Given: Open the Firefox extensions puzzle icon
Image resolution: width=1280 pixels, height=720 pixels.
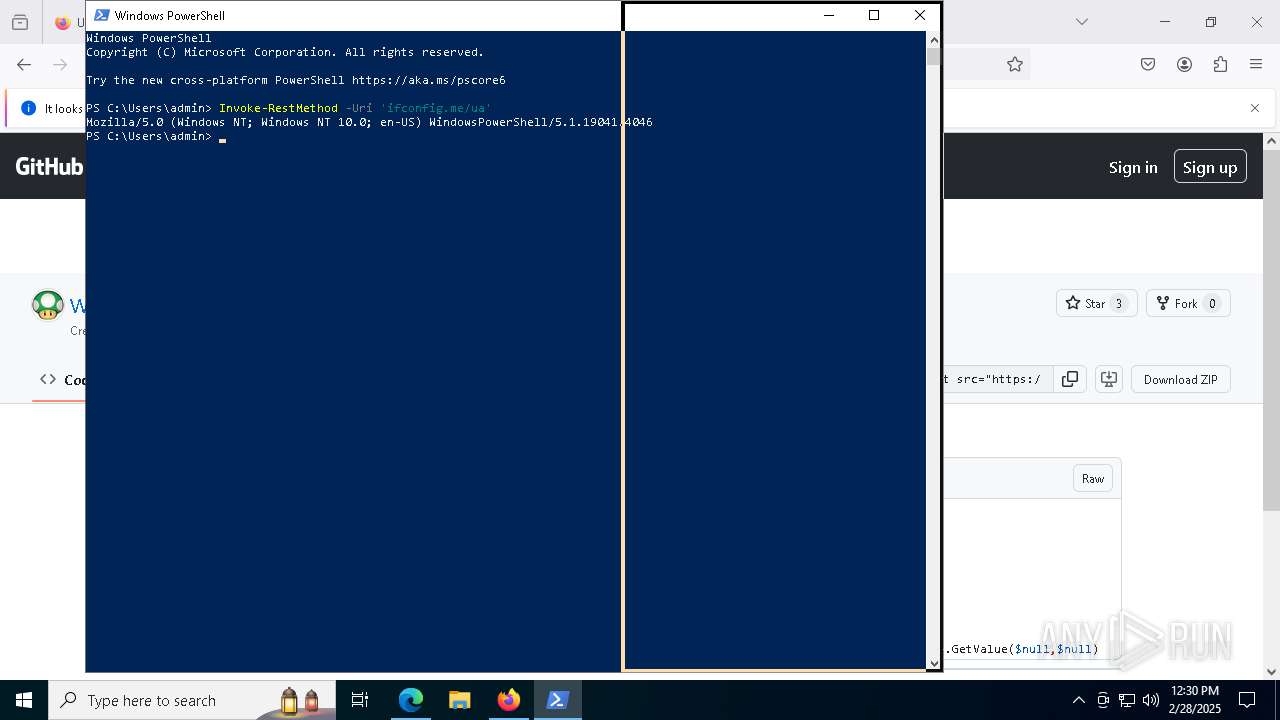Looking at the screenshot, I should tap(1220, 64).
